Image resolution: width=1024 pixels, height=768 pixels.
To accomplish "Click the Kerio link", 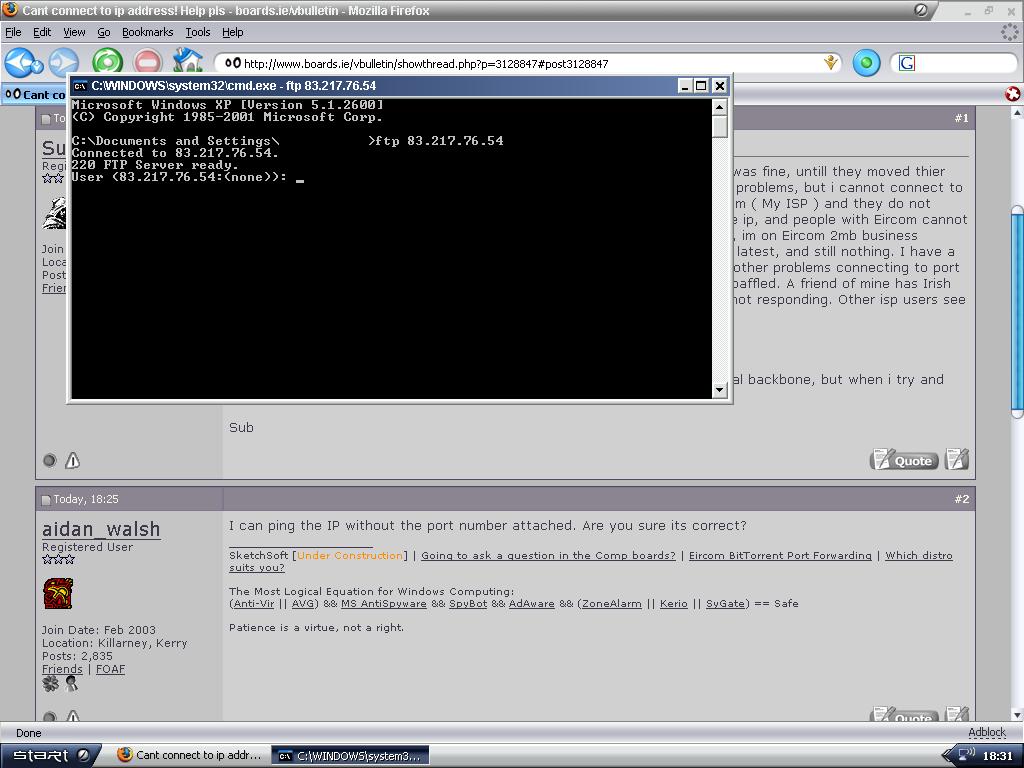I will point(674,604).
